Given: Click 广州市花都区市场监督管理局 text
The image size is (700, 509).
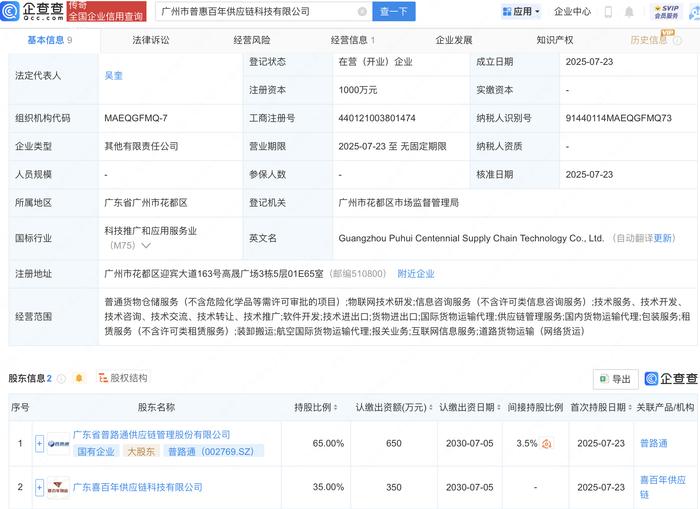Looking at the screenshot, I should coord(399,203).
